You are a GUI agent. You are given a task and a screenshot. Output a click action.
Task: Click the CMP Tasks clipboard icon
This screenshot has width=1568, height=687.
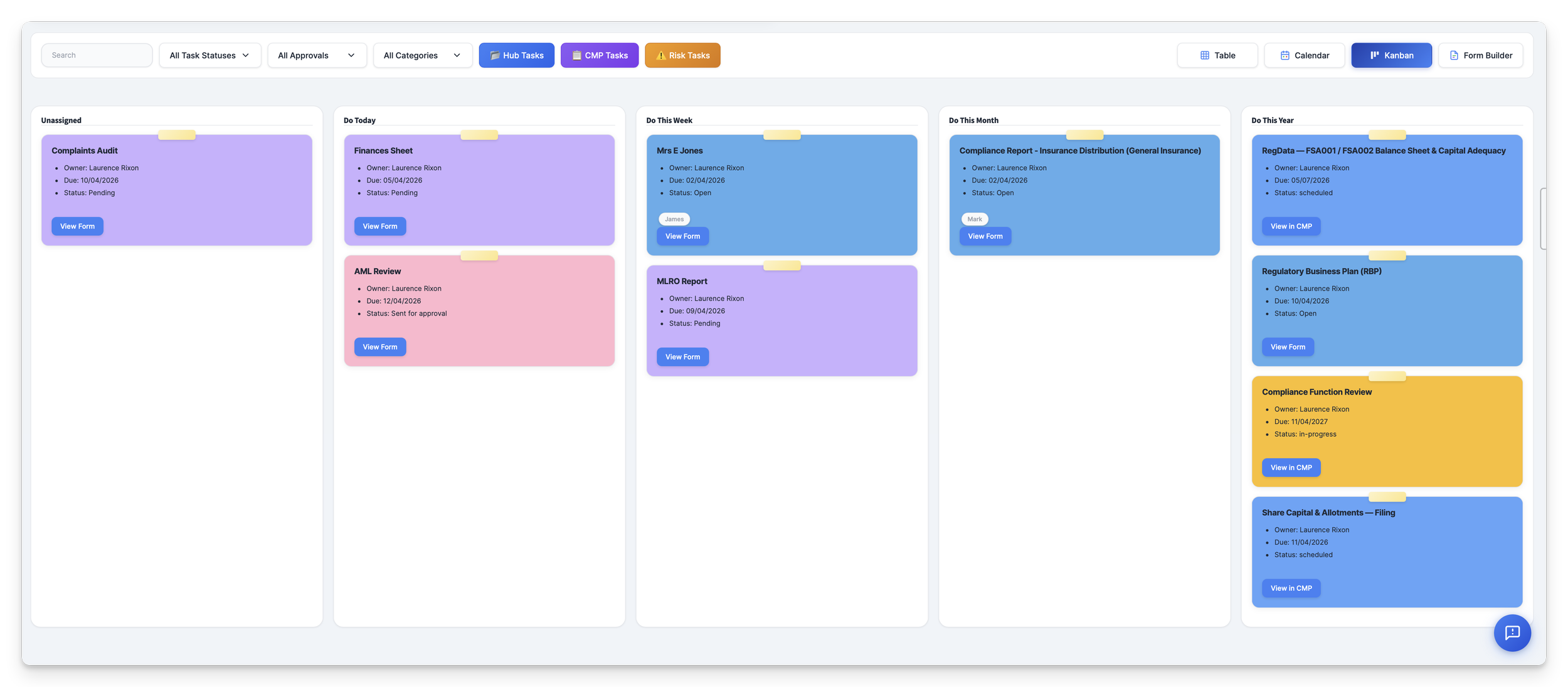click(576, 55)
